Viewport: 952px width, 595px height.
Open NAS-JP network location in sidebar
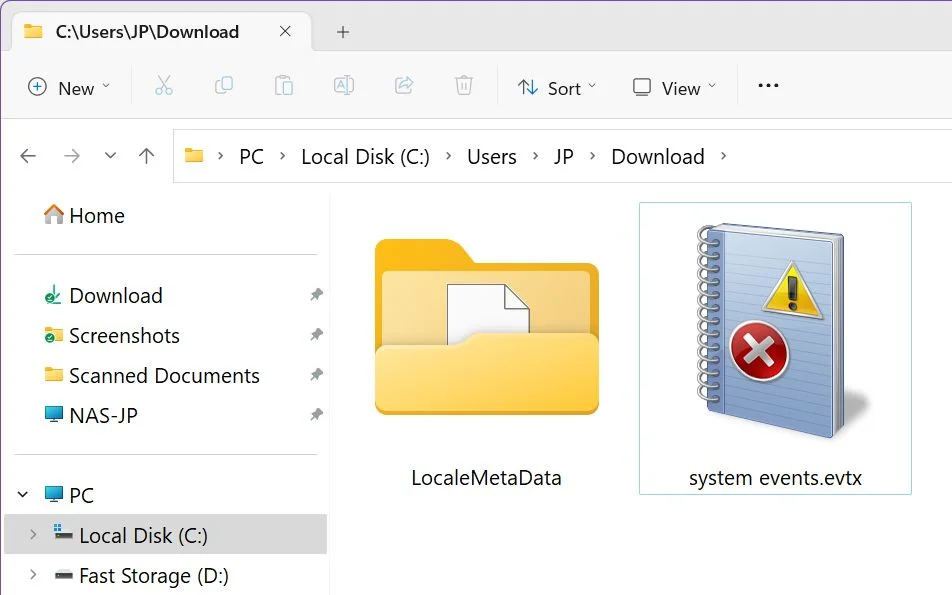pos(91,416)
